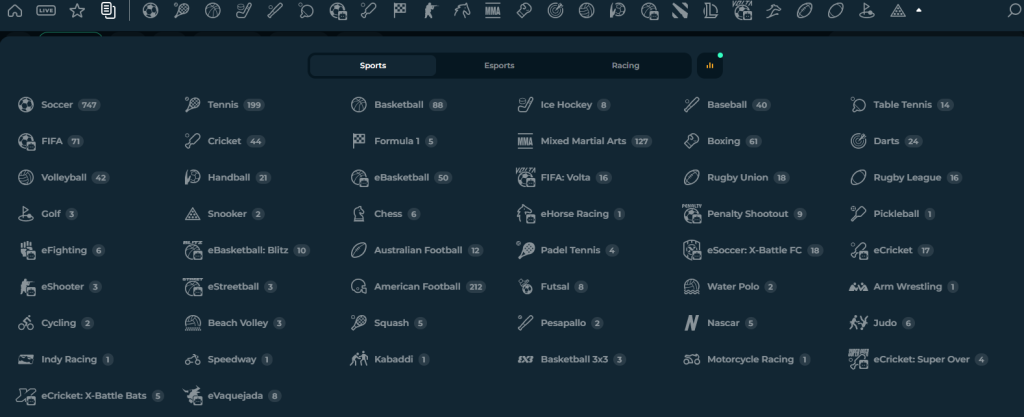Open the home icon in top bar
The image size is (1024, 417).
click(x=14, y=10)
